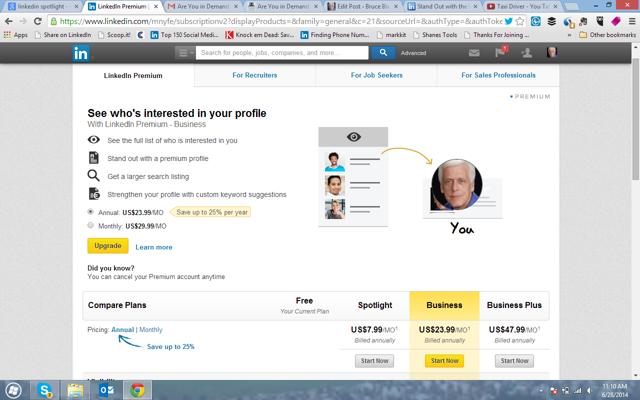Open the profile photo account menu
The image size is (640, 400).
553,52
